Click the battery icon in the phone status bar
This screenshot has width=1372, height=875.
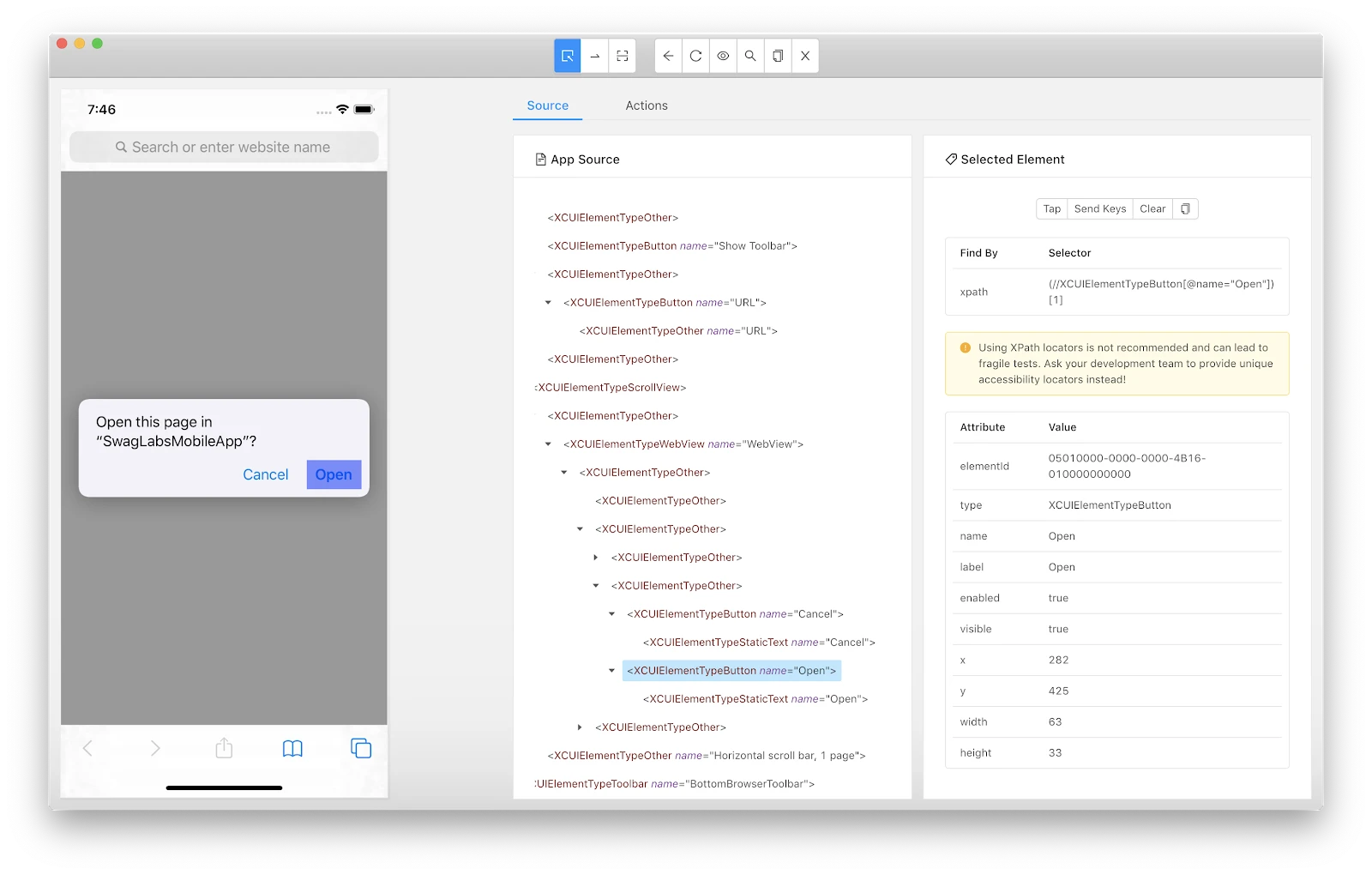coord(364,109)
